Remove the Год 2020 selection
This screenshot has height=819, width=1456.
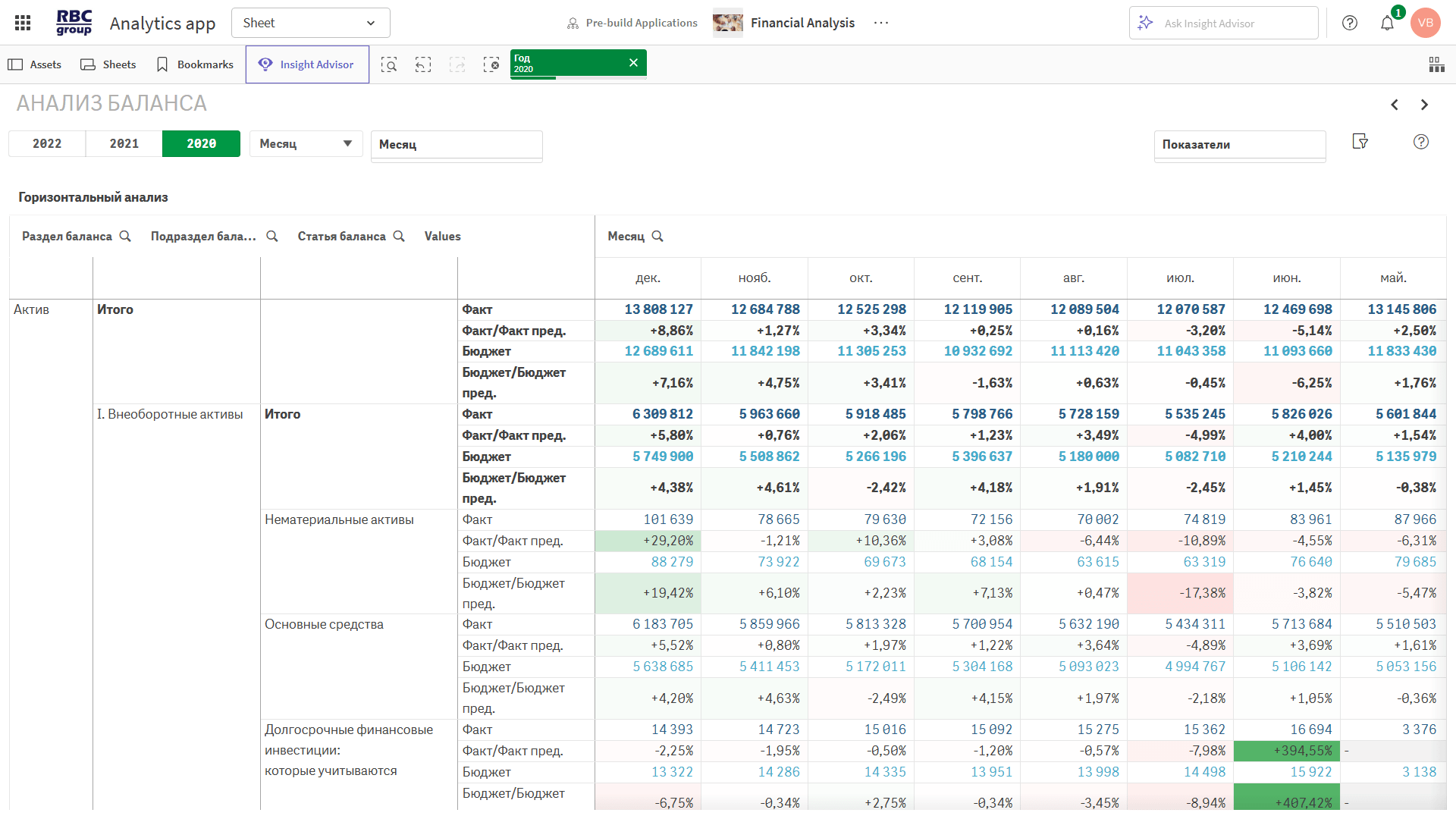[633, 63]
